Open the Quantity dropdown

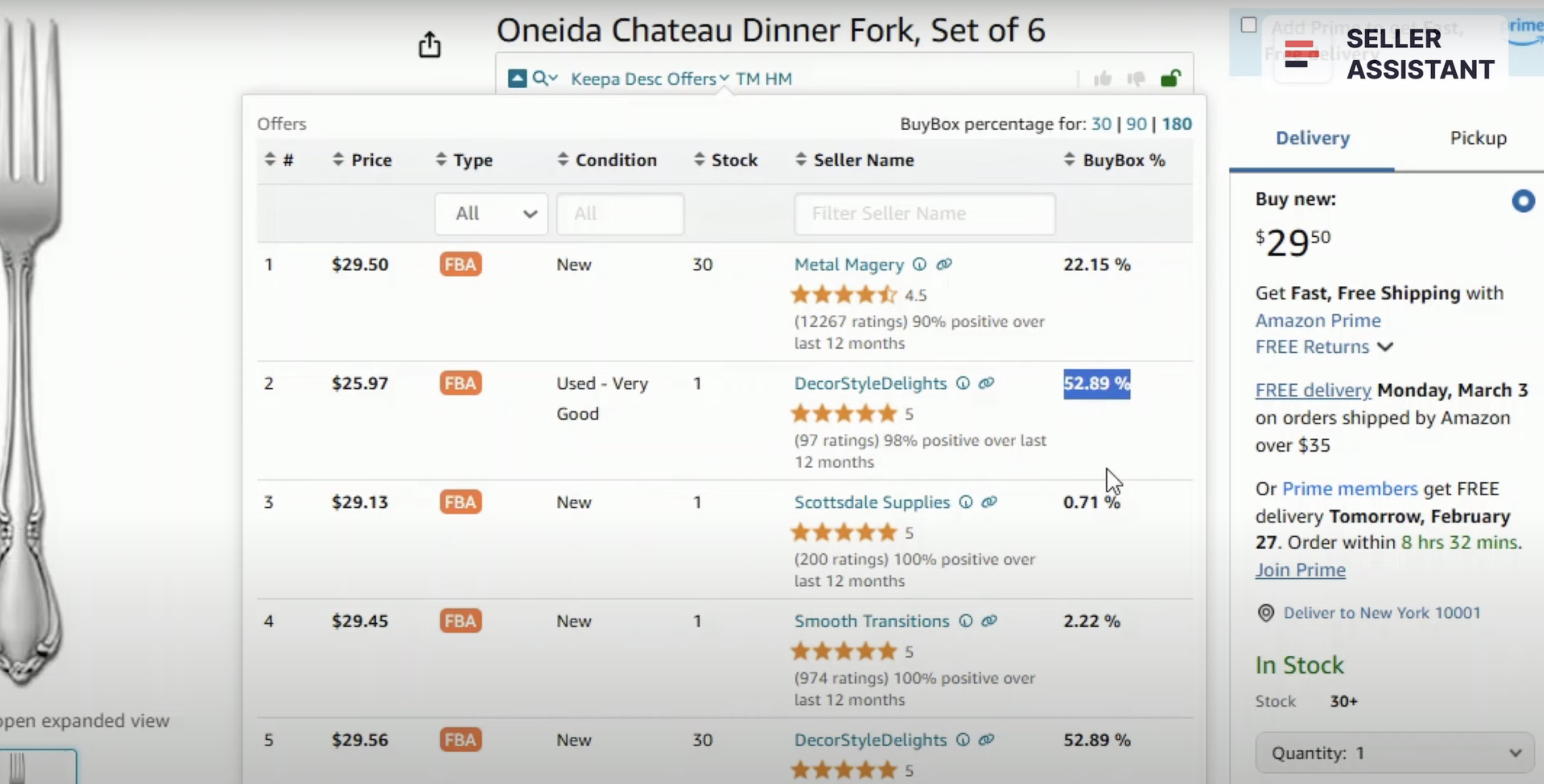click(1395, 753)
